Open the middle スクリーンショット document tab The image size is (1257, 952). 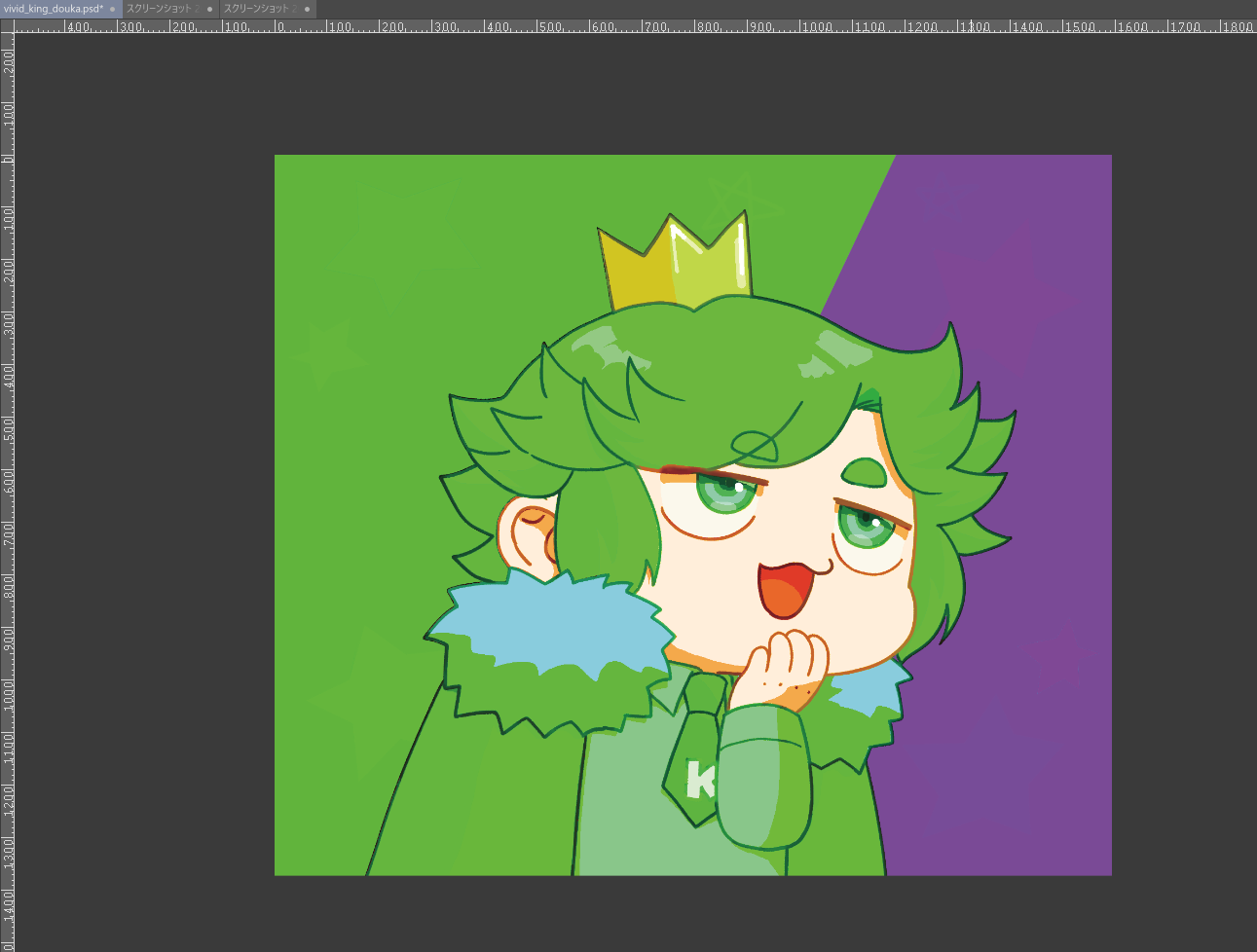coord(163,9)
